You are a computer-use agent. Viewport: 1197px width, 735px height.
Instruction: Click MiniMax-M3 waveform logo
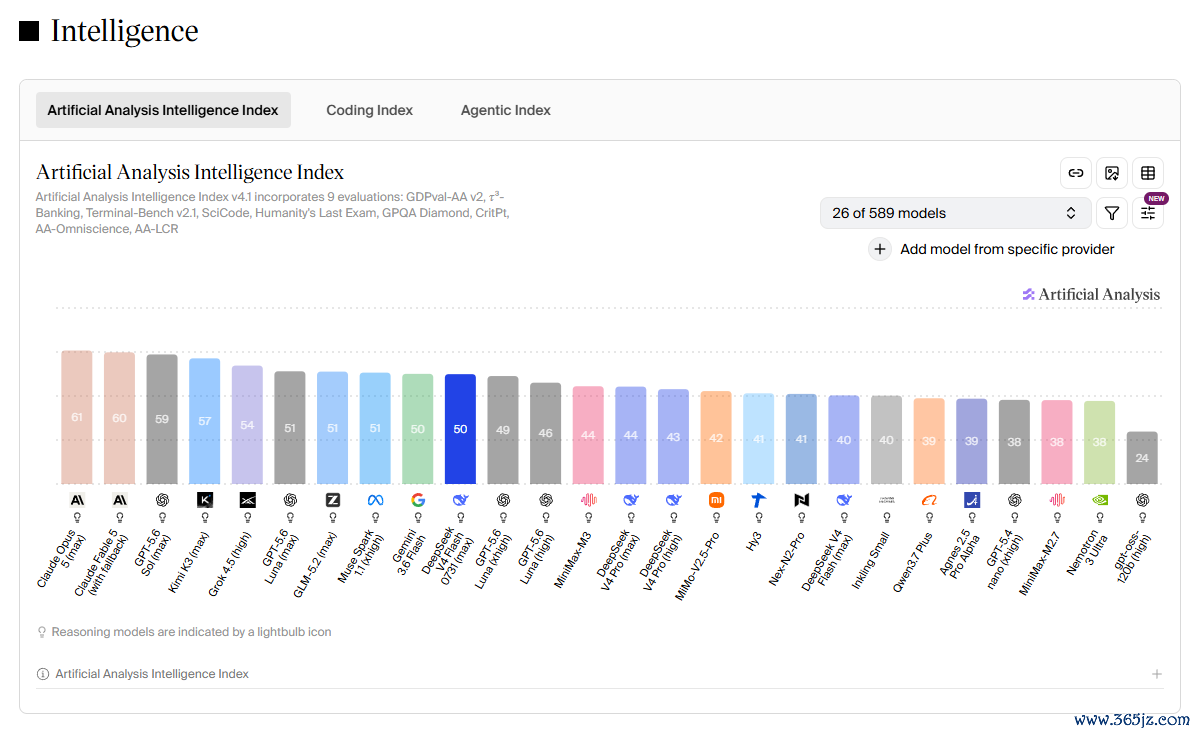point(588,500)
